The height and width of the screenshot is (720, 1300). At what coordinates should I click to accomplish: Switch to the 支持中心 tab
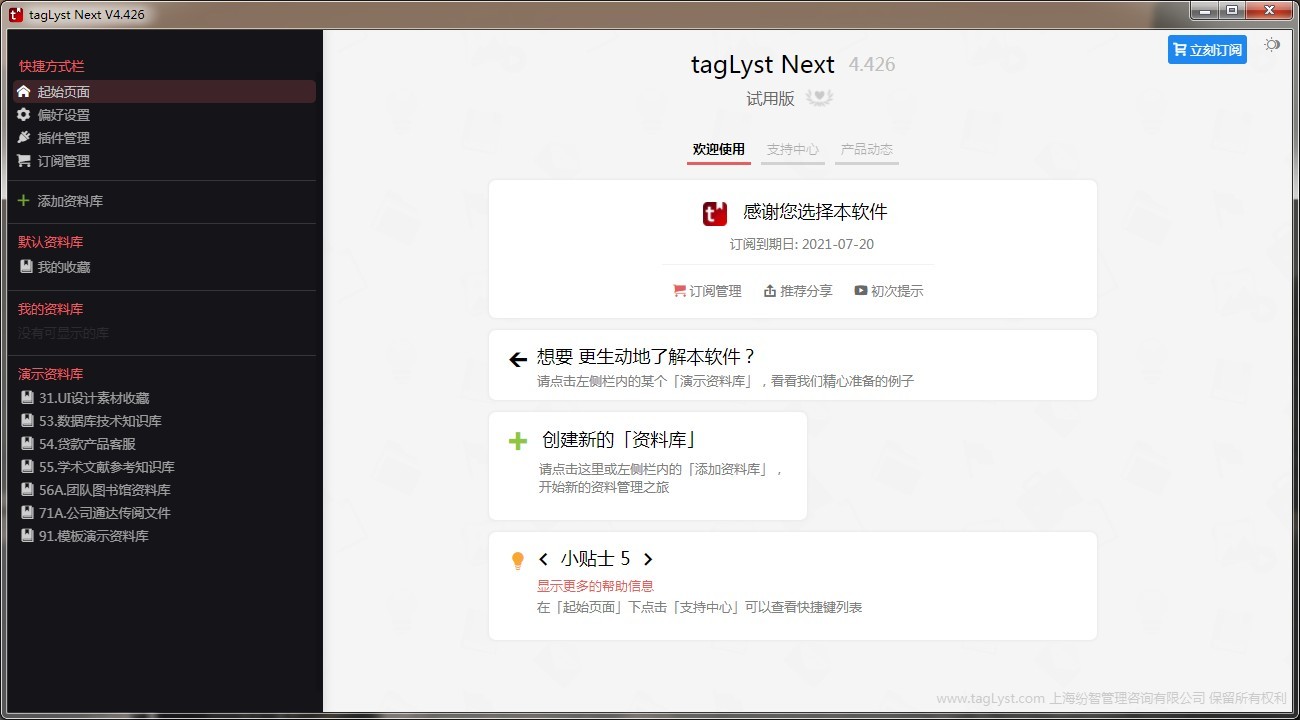(x=792, y=150)
